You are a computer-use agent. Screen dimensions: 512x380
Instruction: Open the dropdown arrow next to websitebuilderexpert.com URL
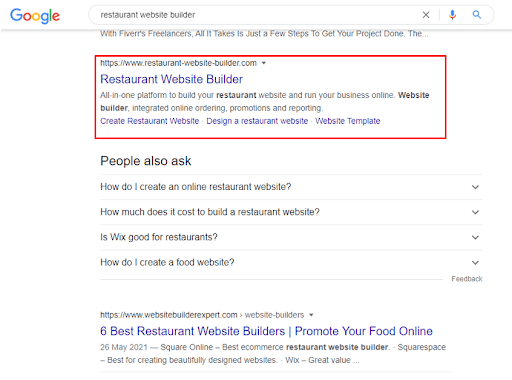pos(311,315)
